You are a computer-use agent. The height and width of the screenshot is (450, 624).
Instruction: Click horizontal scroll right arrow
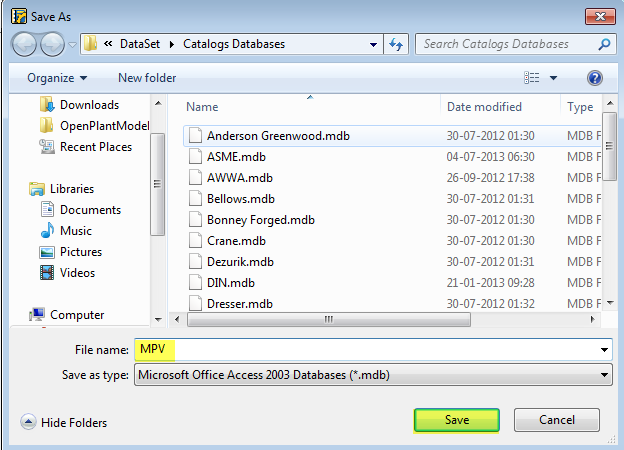(x=593, y=319)
